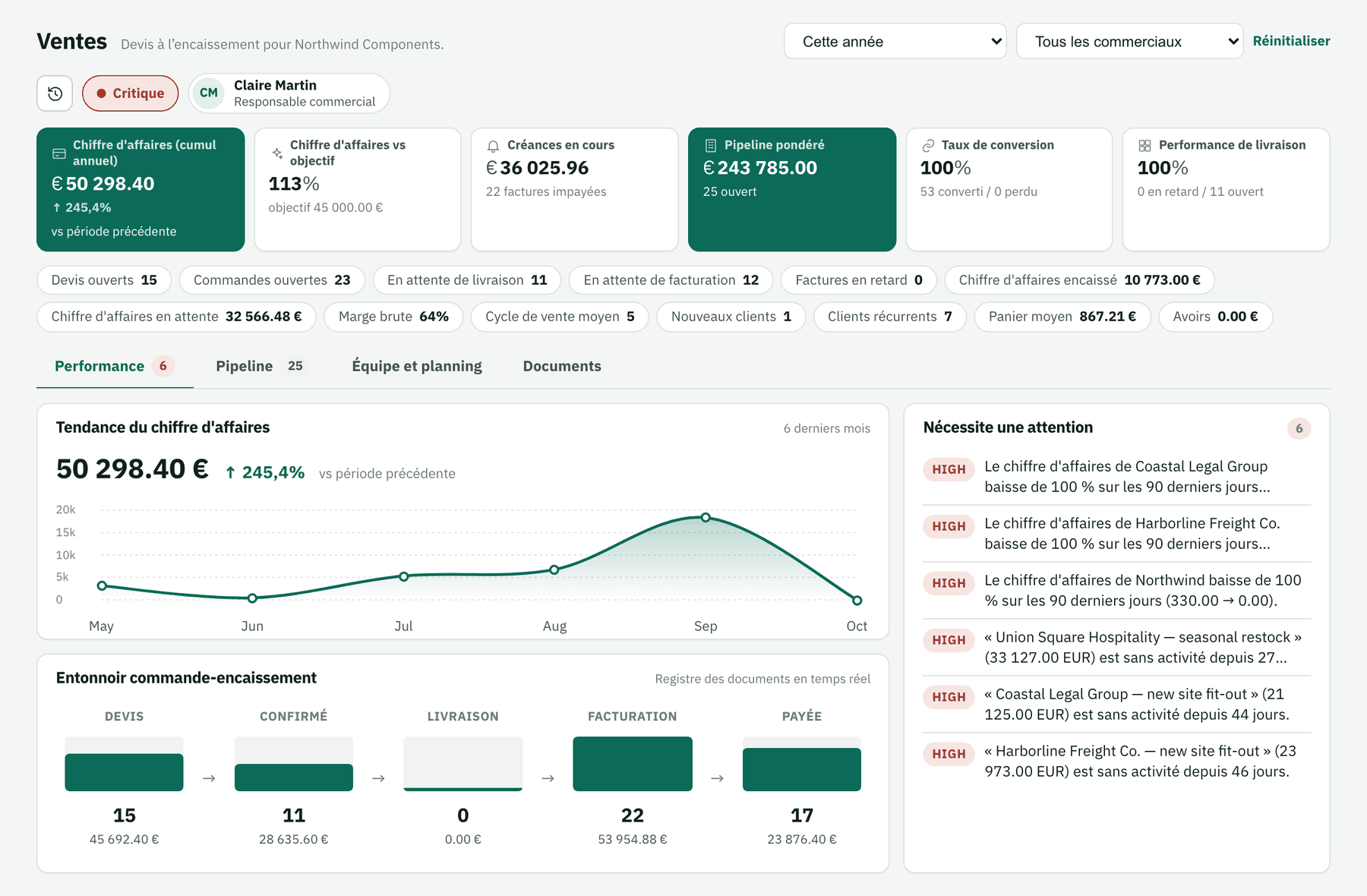Click the document icon on Pipeline pondéré card
This screenshot has width=1367, height=896.
point(710,146)
